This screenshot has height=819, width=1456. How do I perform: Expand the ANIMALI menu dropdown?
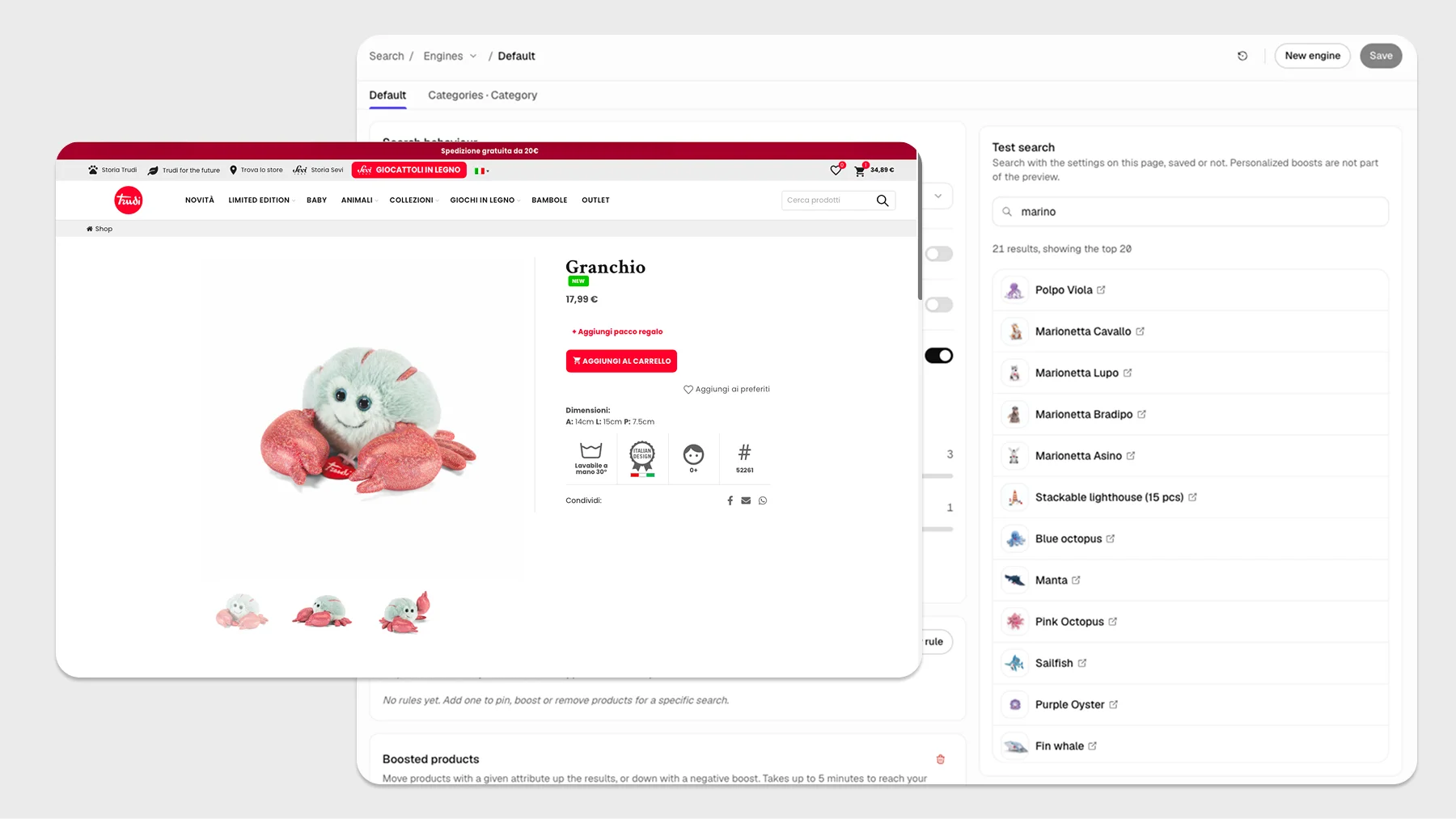(360, 200)
